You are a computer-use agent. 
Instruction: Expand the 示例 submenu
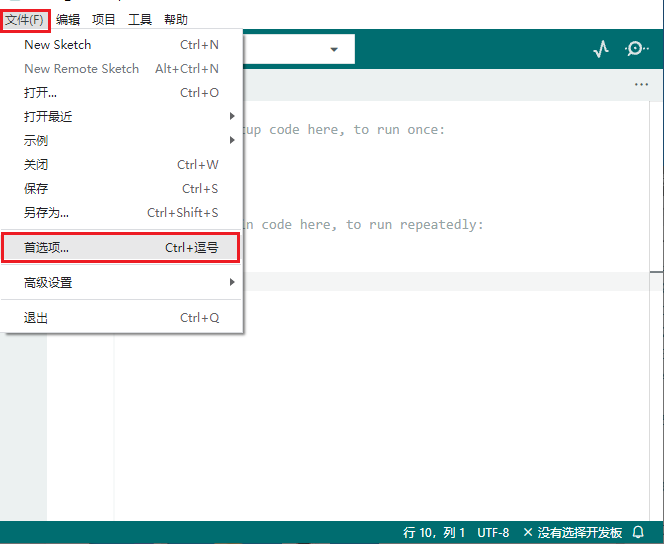pos(122,140)
